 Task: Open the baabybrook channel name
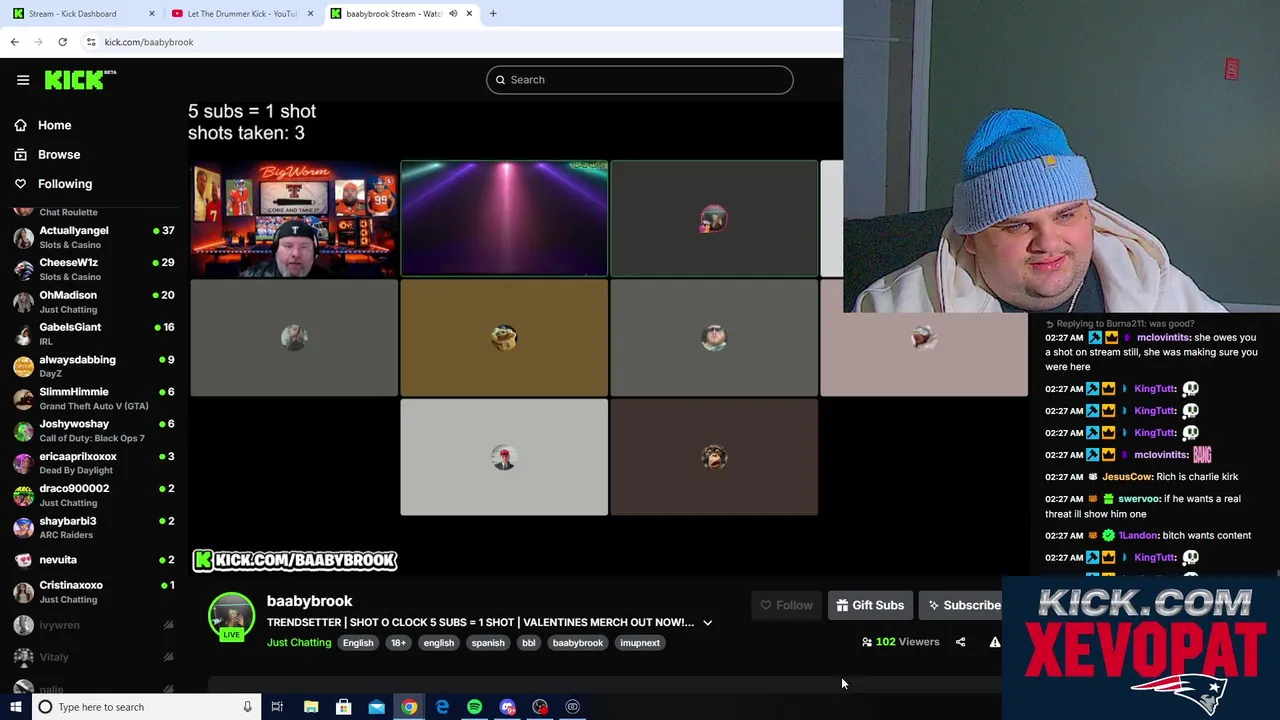(x=309, y=601)
